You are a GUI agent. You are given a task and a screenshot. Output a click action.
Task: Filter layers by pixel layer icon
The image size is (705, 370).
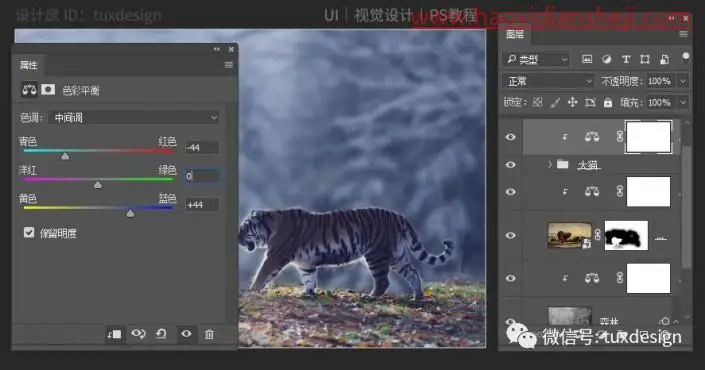coord(587,59)
